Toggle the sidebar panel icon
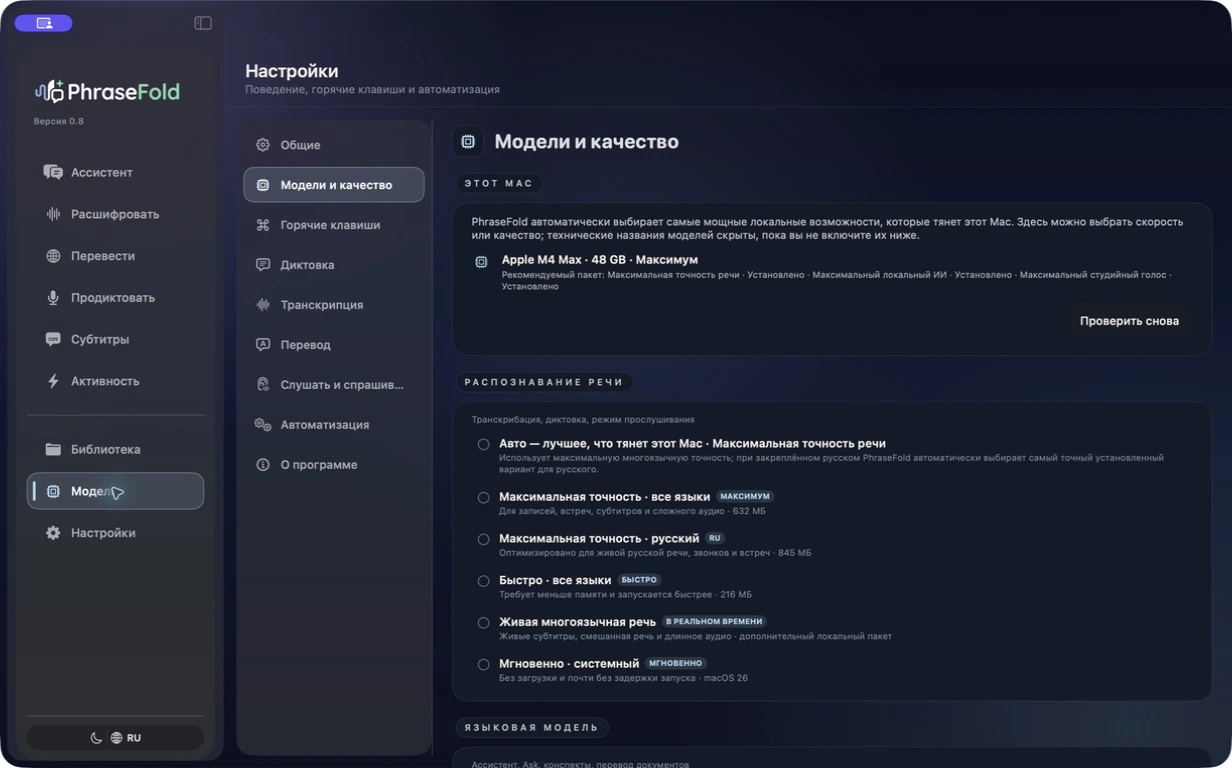Image resolution: width=1232 pixels, height=768 pixels. pos(203,23)
